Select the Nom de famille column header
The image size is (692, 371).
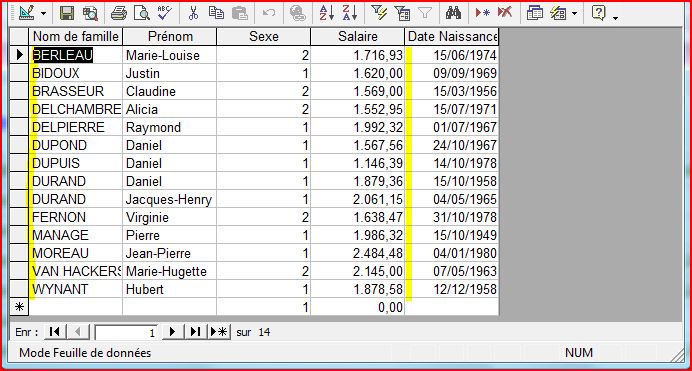point(75,36)
